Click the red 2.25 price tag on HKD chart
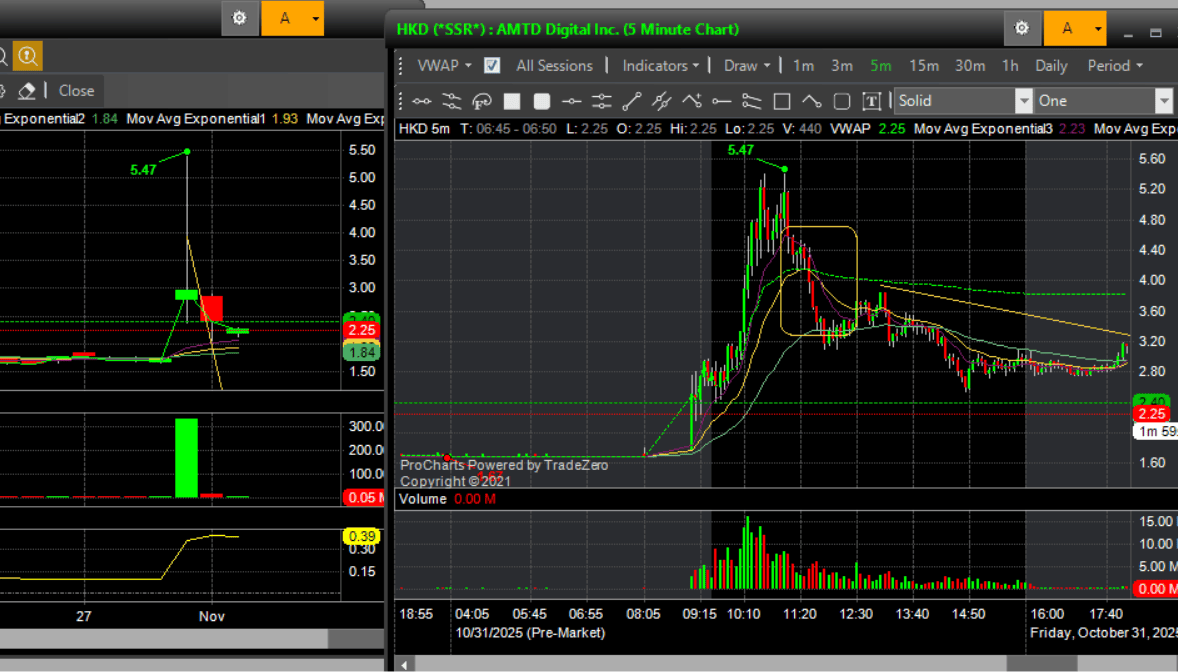 (x=1151, y=414)
